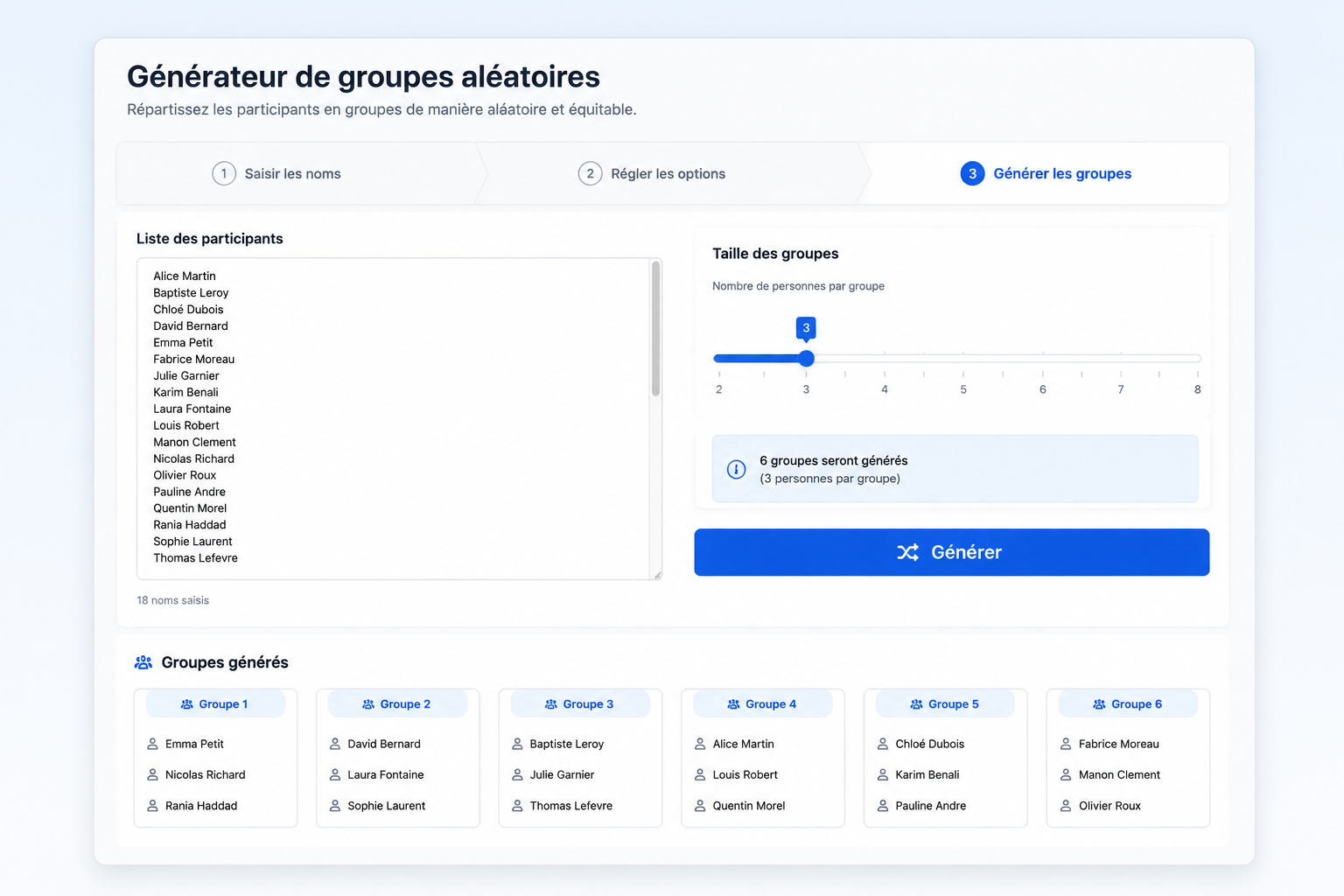
Task: Click person icon next to Thomas Lefevre in Groupe 3
Action: [x=517, y=806]
